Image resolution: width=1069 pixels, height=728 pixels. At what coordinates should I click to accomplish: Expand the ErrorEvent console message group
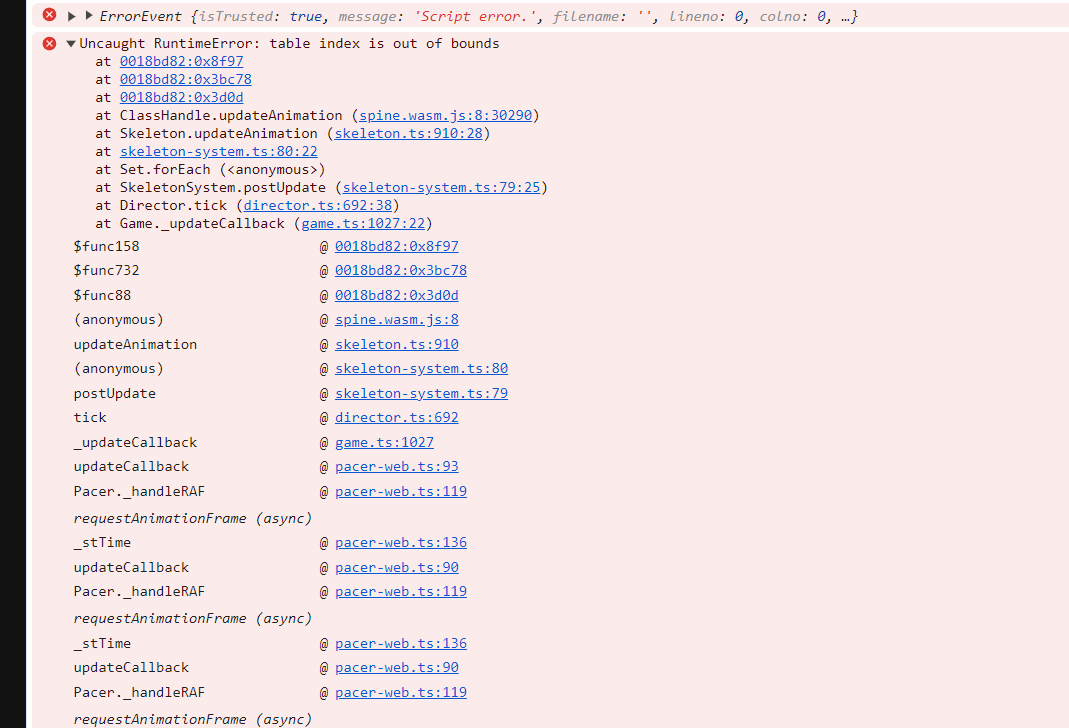click(x=72, y=16)
